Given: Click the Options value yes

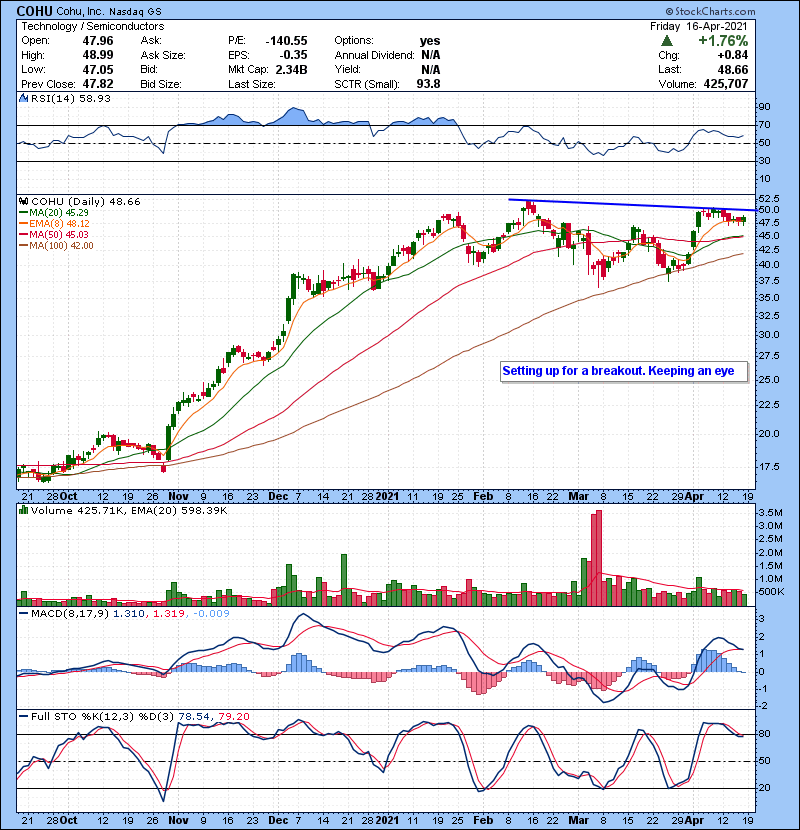Looking at the screenshot, I should click(430, 41).
